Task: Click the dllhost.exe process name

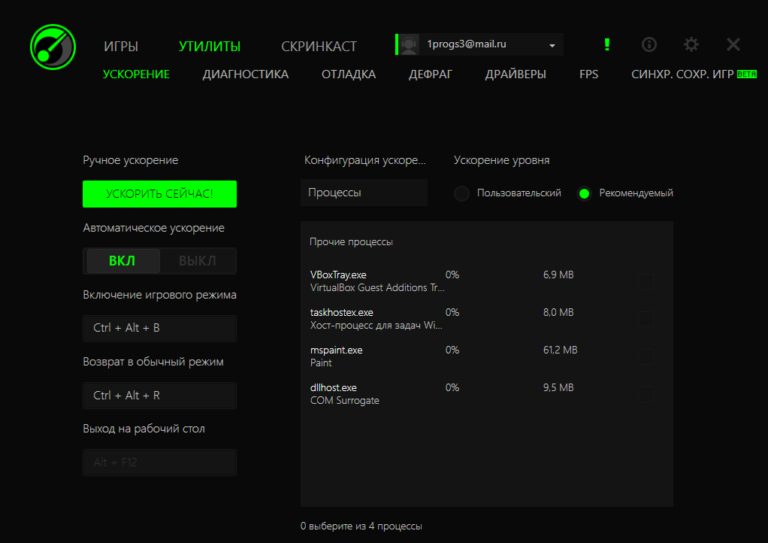Action: coord(333,387)
